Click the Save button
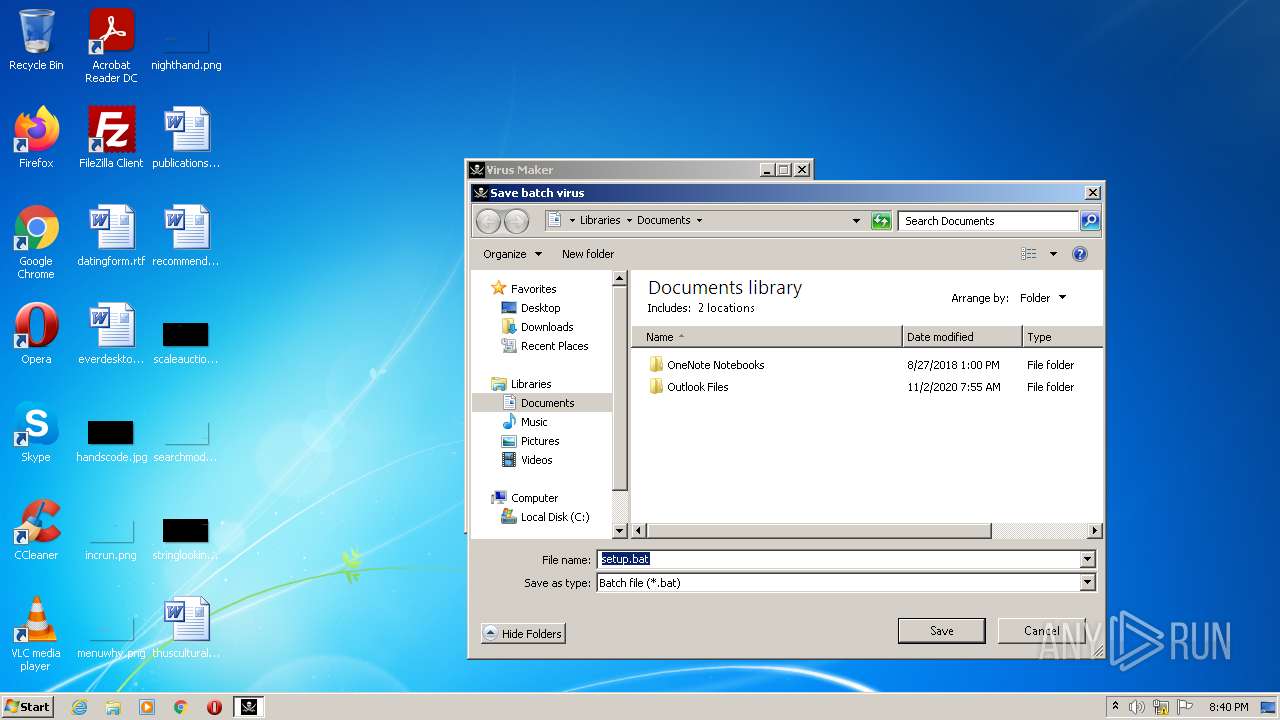This screenshot has height=720, width=1280. (x=941, y=631)
